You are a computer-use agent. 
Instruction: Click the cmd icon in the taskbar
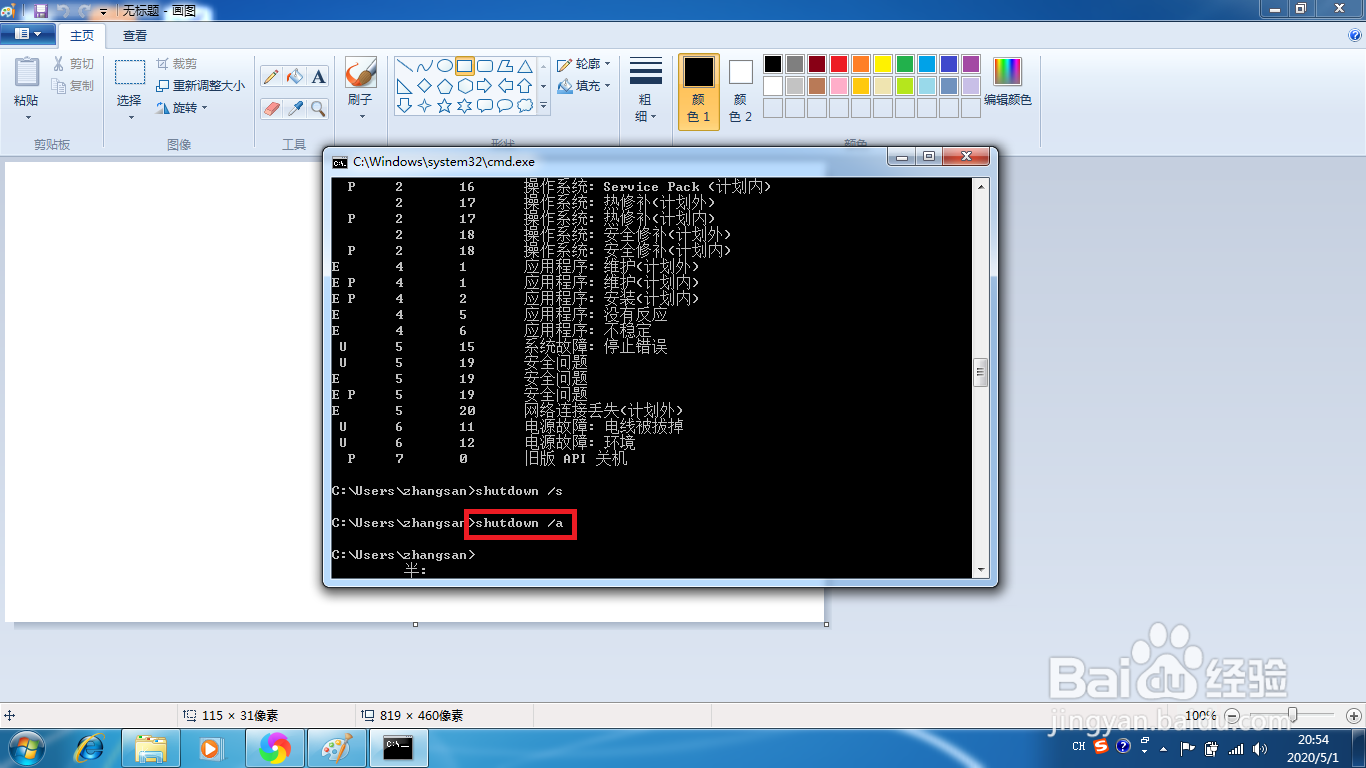tap(398, 747)
